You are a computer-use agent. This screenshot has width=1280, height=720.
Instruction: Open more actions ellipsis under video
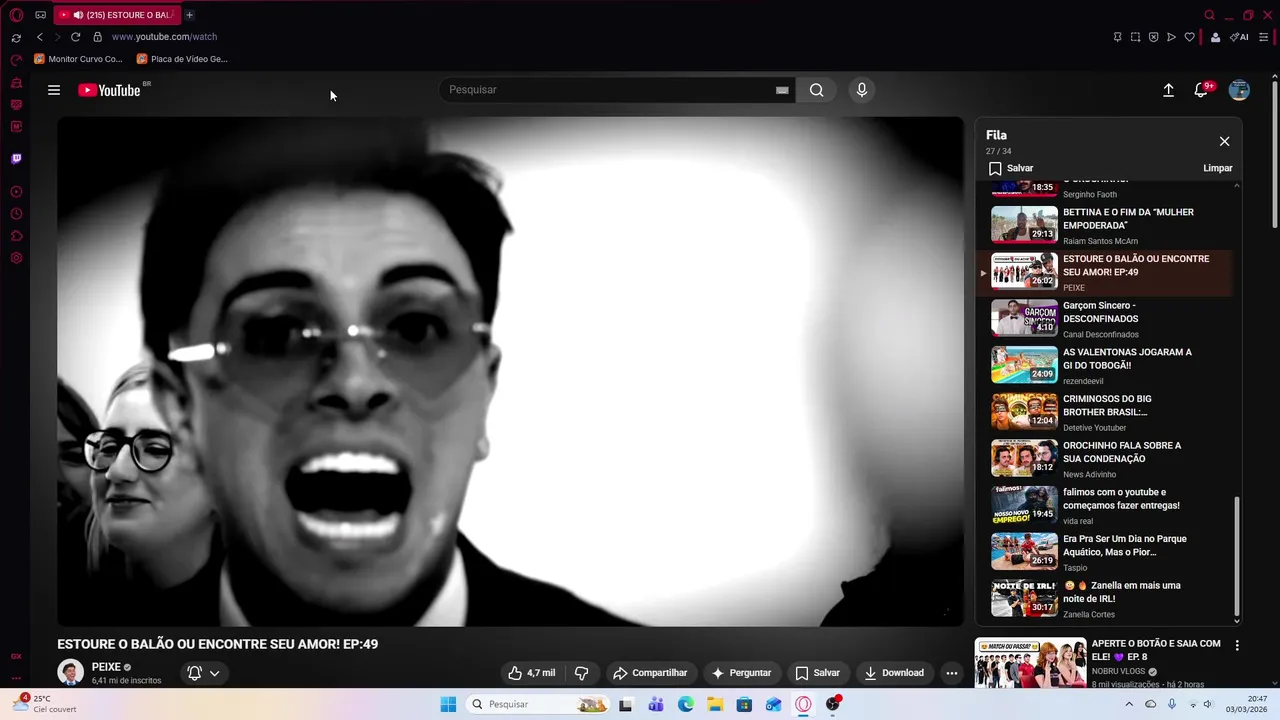click(x=952, y=673)
